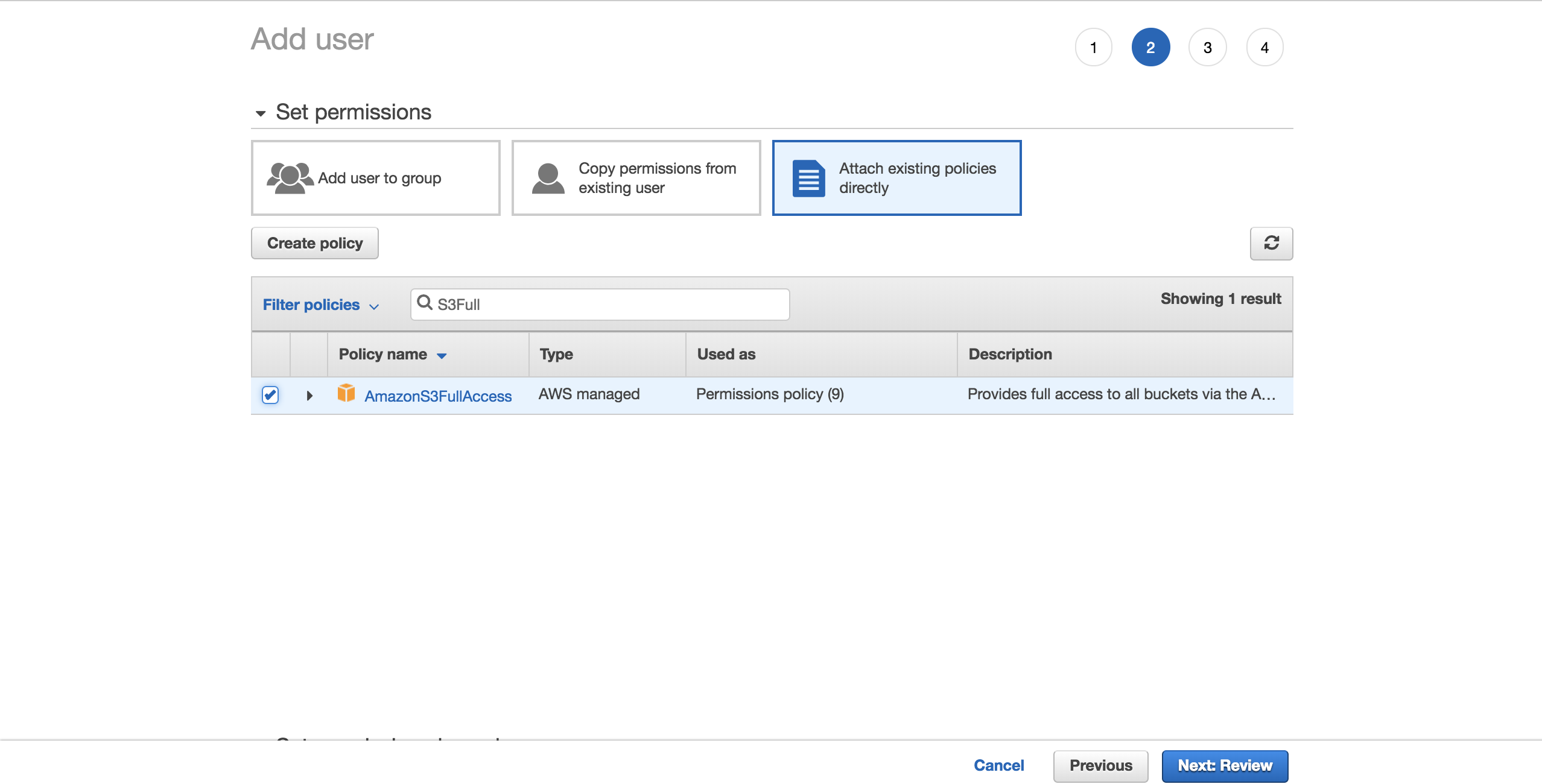This screenshot has width=1542, height=784.
Task: Select the Copy permissions from existing user option
Action: click(x=636, y=177)
